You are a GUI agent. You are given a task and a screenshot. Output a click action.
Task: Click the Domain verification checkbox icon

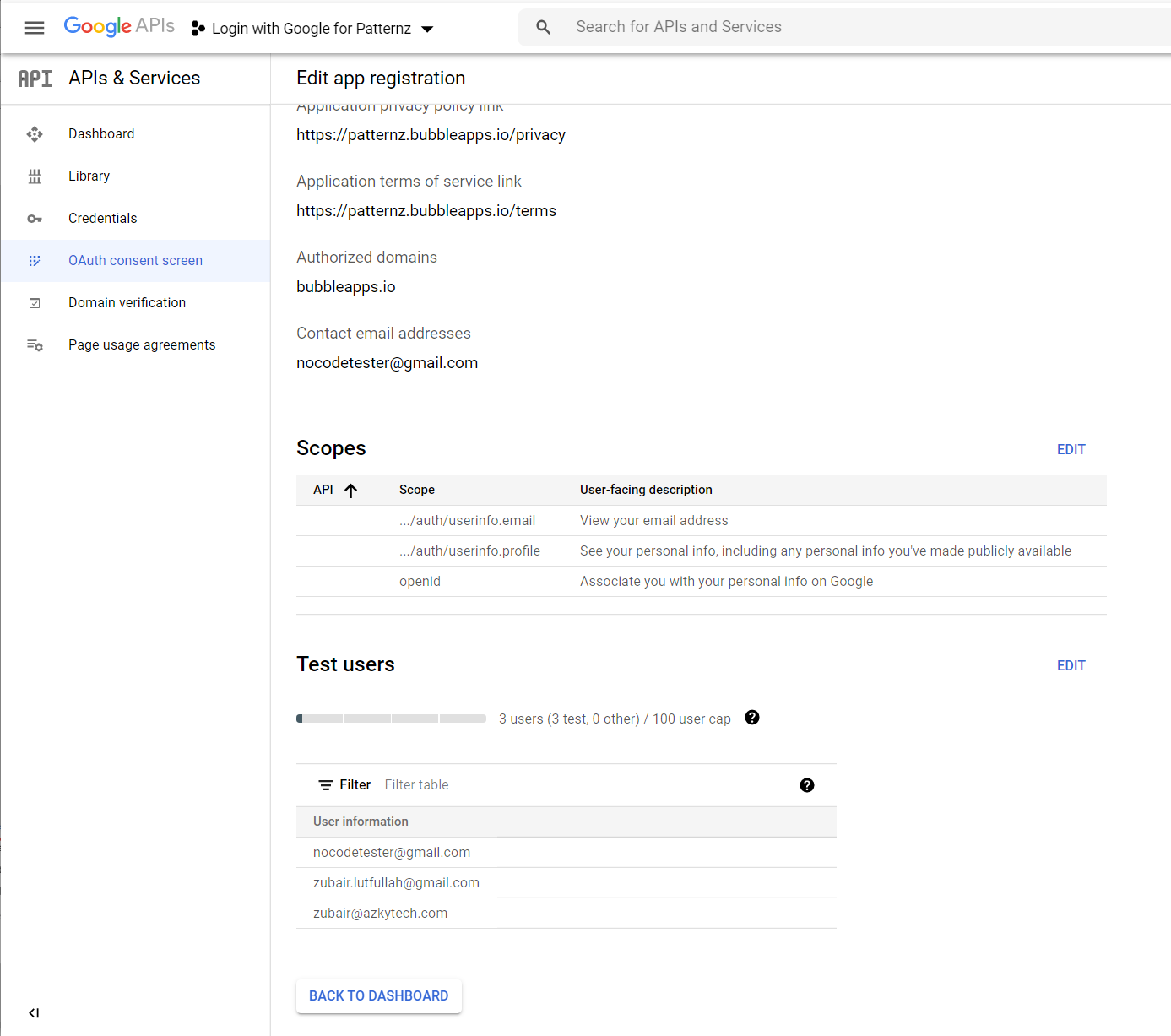35,303
